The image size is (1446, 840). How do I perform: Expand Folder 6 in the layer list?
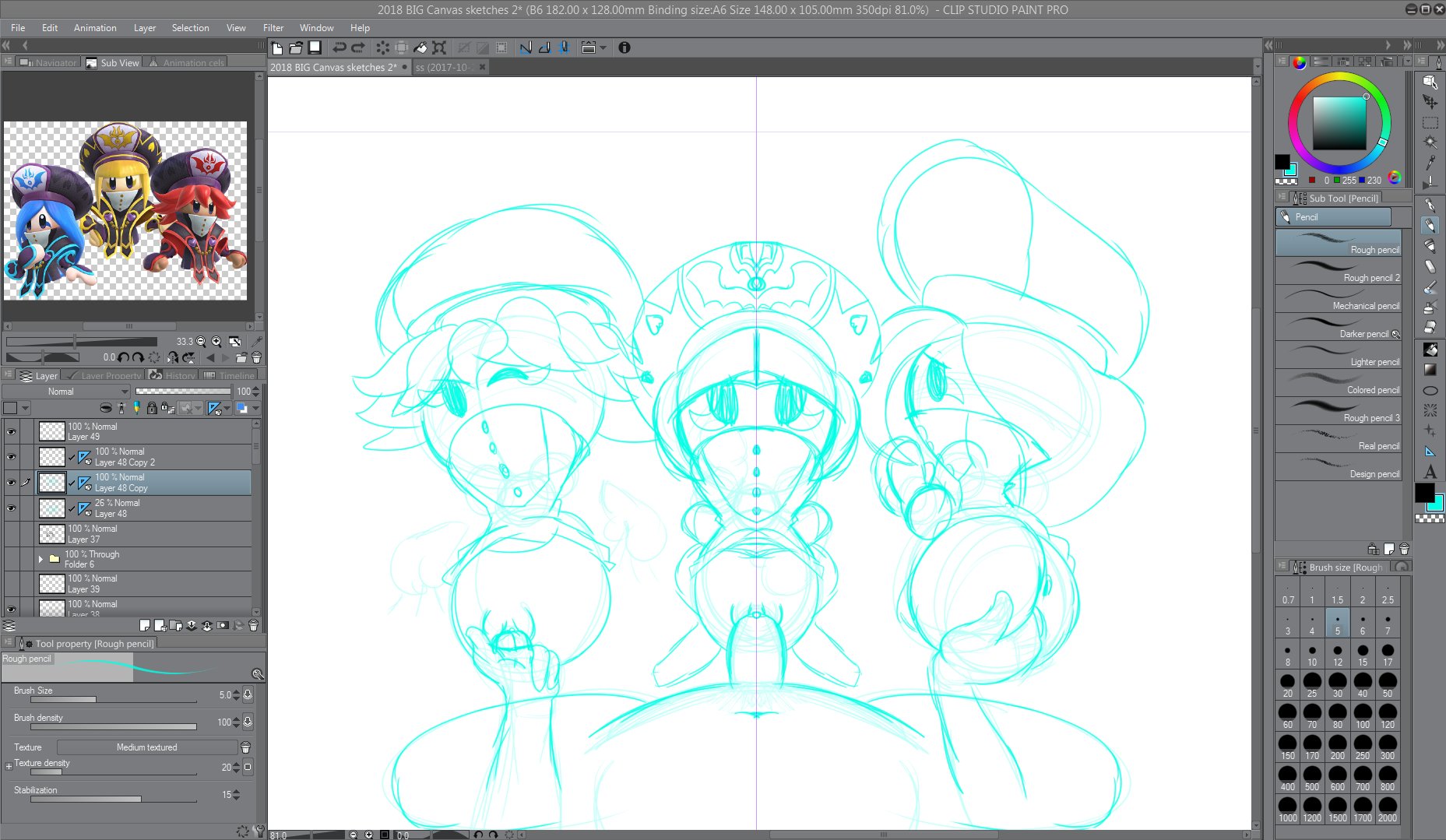40,559
